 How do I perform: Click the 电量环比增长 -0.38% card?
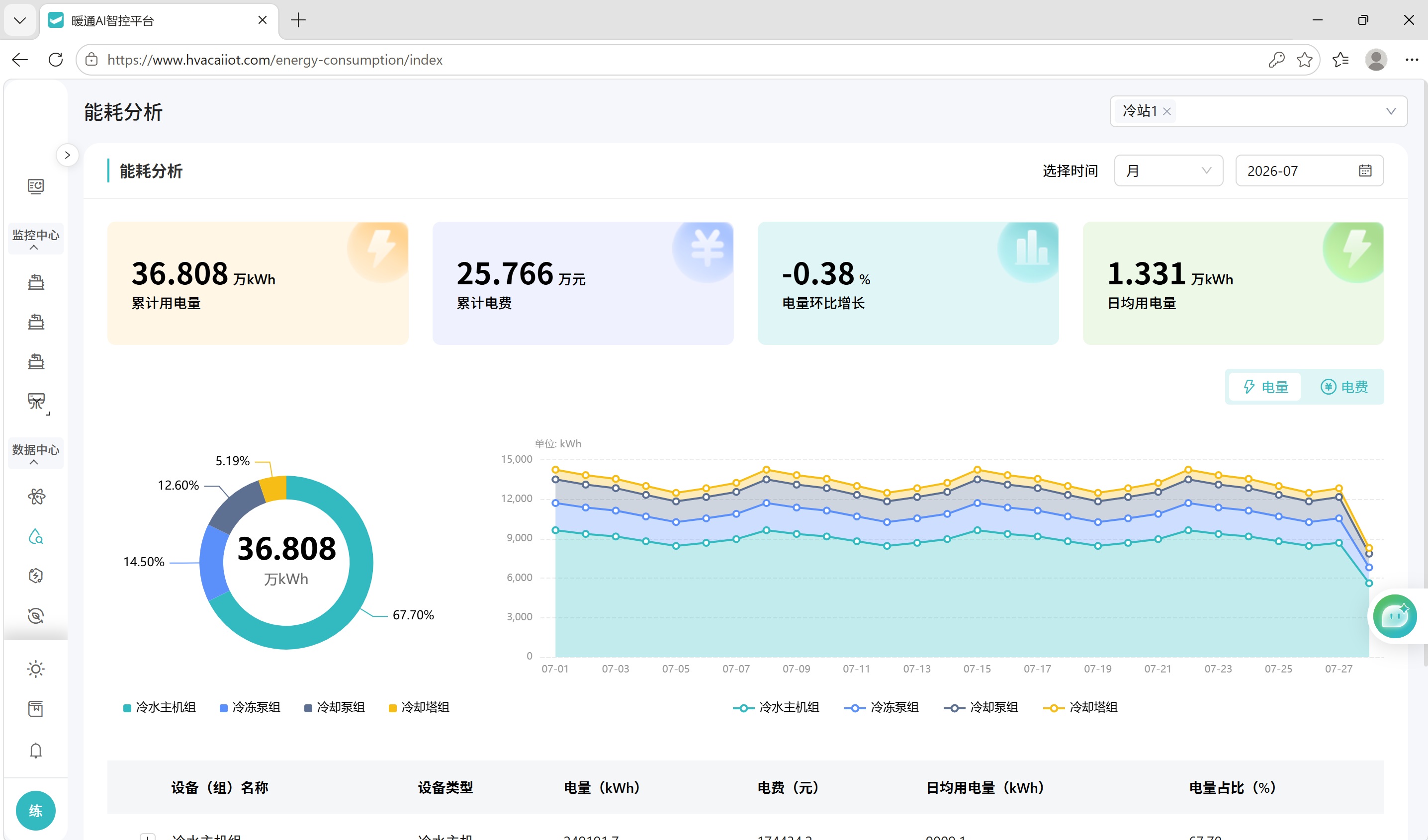click(x=908, y=283)
